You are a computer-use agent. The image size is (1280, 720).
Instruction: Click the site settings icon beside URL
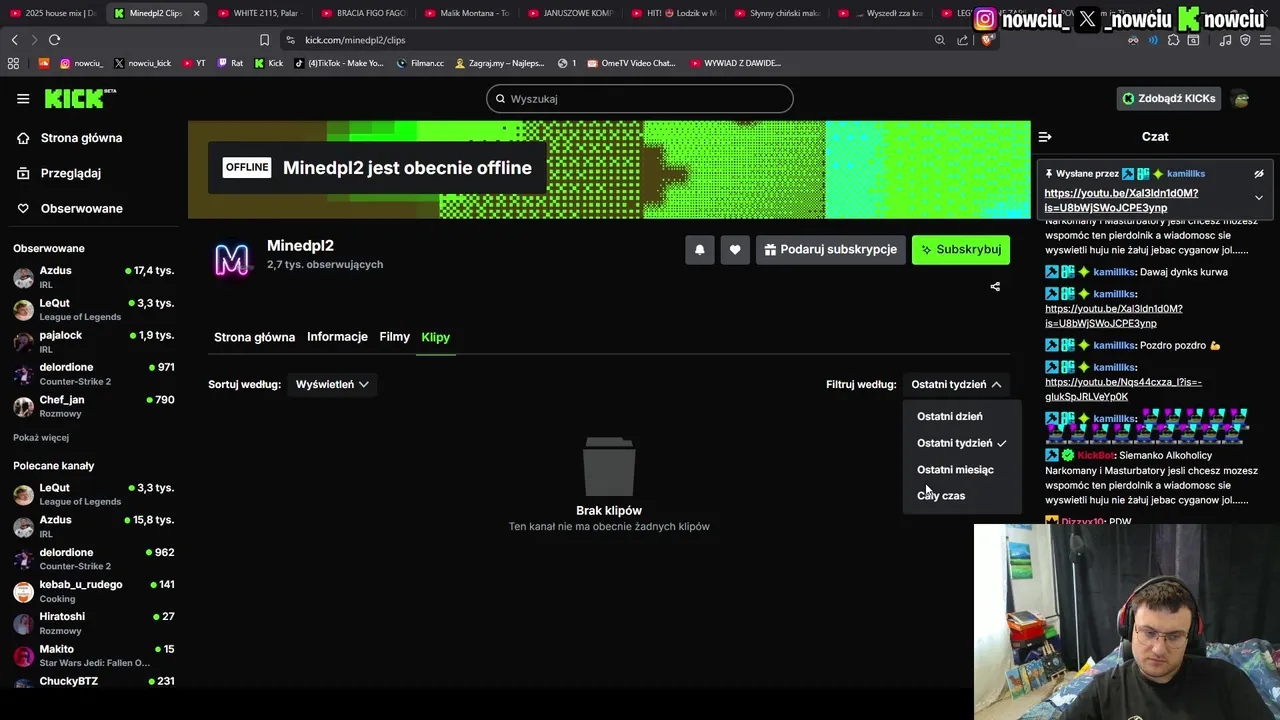(290, 40)
